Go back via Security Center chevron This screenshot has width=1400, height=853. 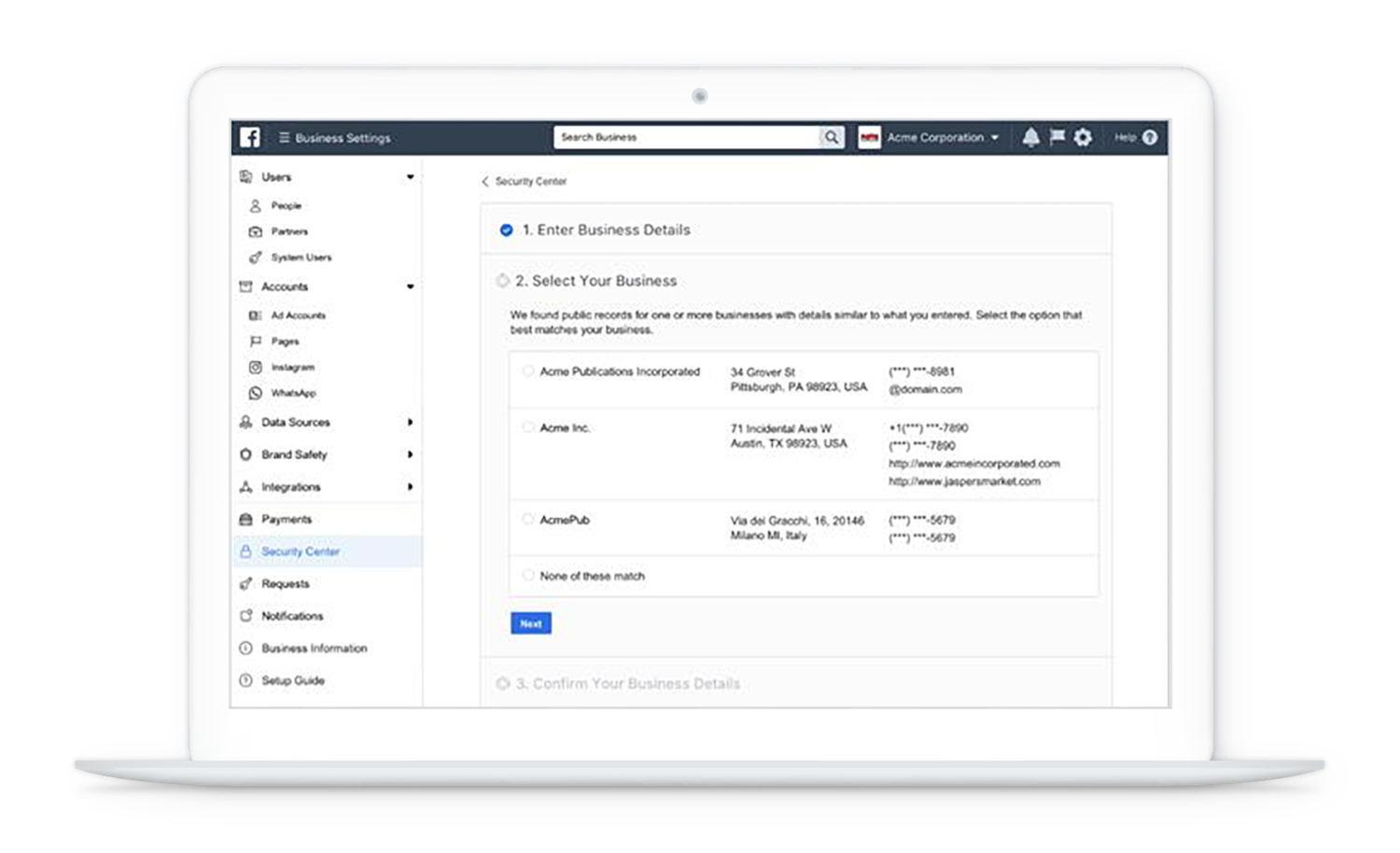click(485, 181)
